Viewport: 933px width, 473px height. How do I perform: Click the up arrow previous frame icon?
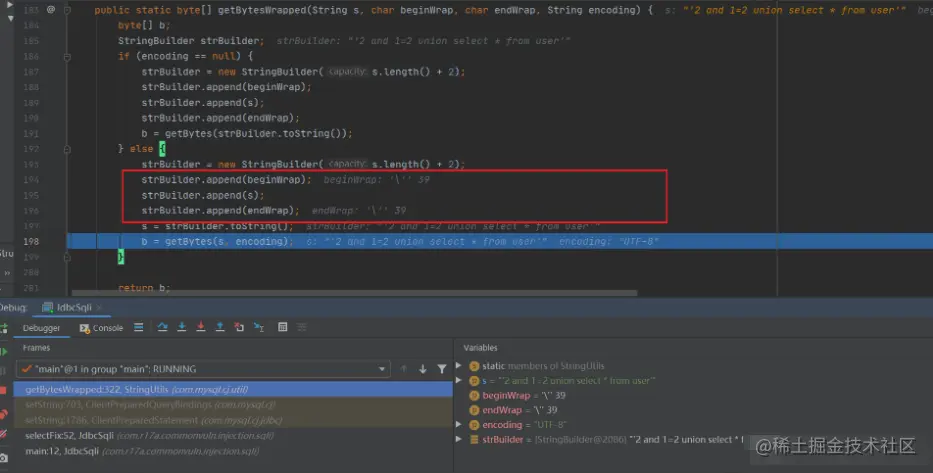(x=403, y=369)
